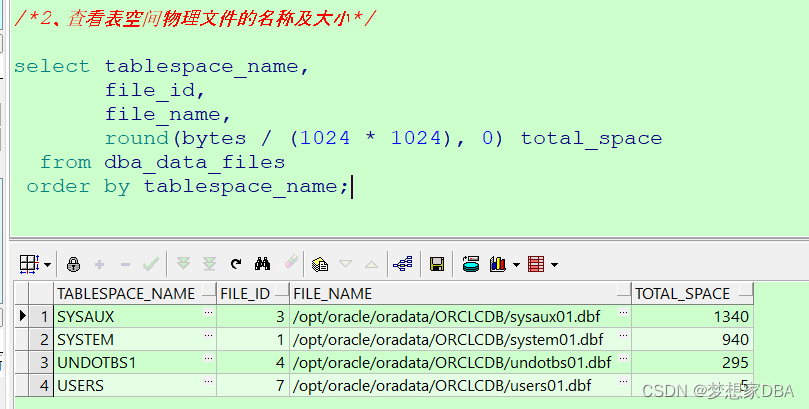The height and width of the screenshot is (409, 809).
Task: Click the query by example icon
Action: pos(320,264)
